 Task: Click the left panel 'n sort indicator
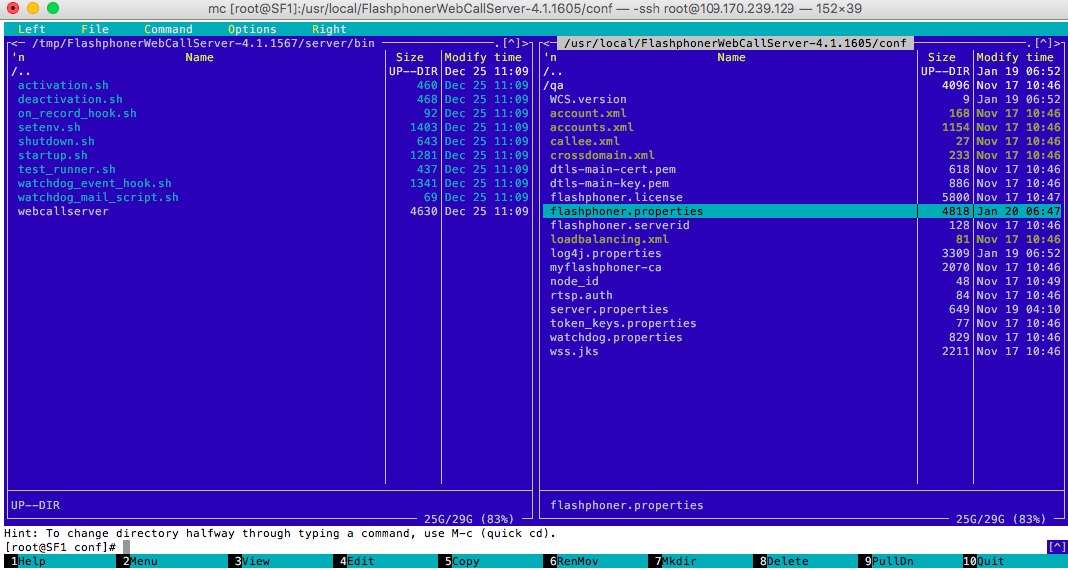pos(18,58)
